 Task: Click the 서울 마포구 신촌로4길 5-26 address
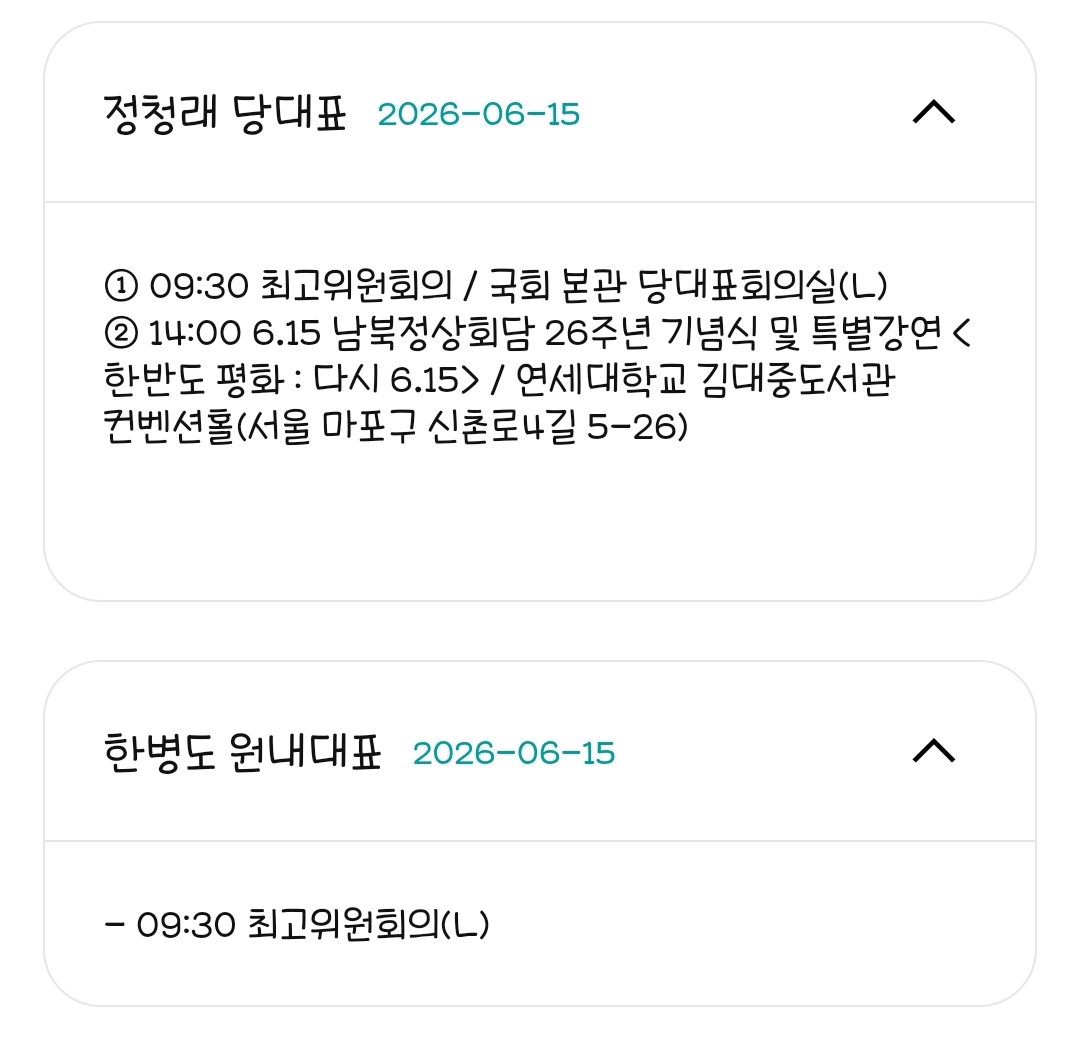(466, 427)
